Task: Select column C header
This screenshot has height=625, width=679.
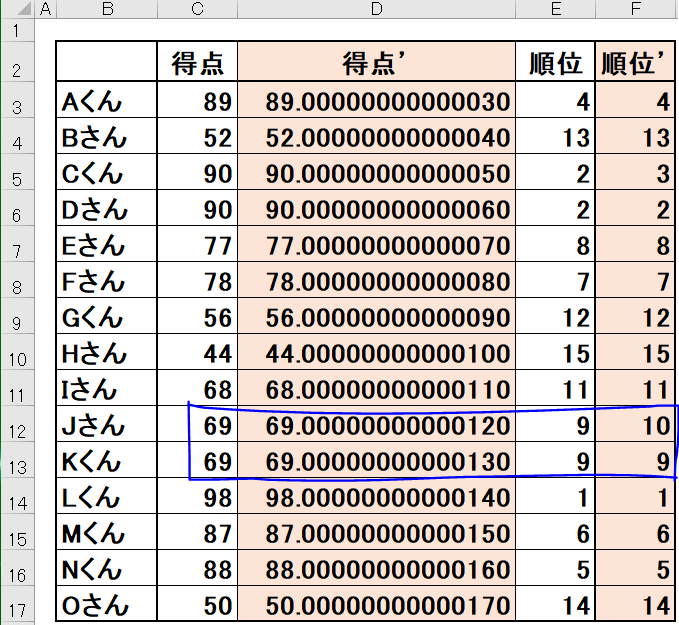Action: [x=197, y=9]
